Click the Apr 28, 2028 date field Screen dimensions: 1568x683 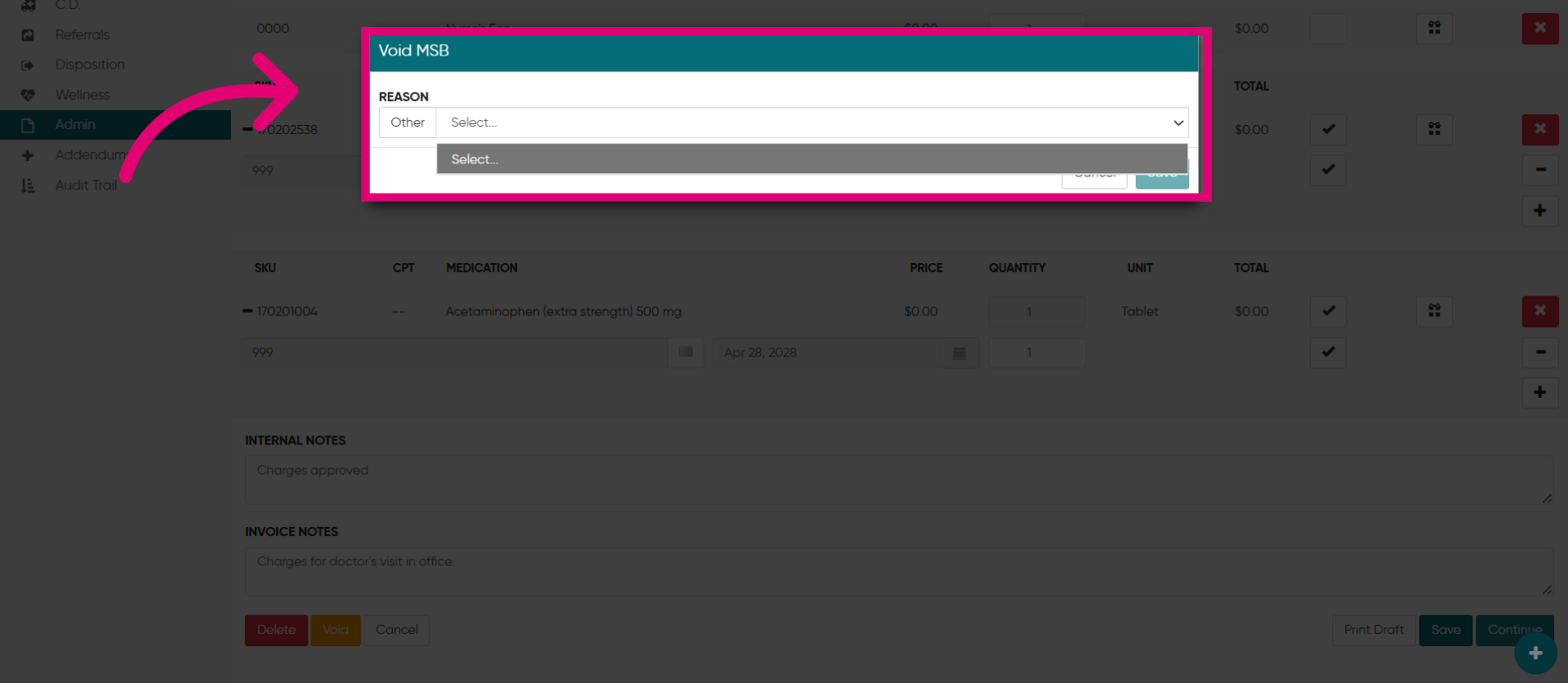(x=827, y=352)
